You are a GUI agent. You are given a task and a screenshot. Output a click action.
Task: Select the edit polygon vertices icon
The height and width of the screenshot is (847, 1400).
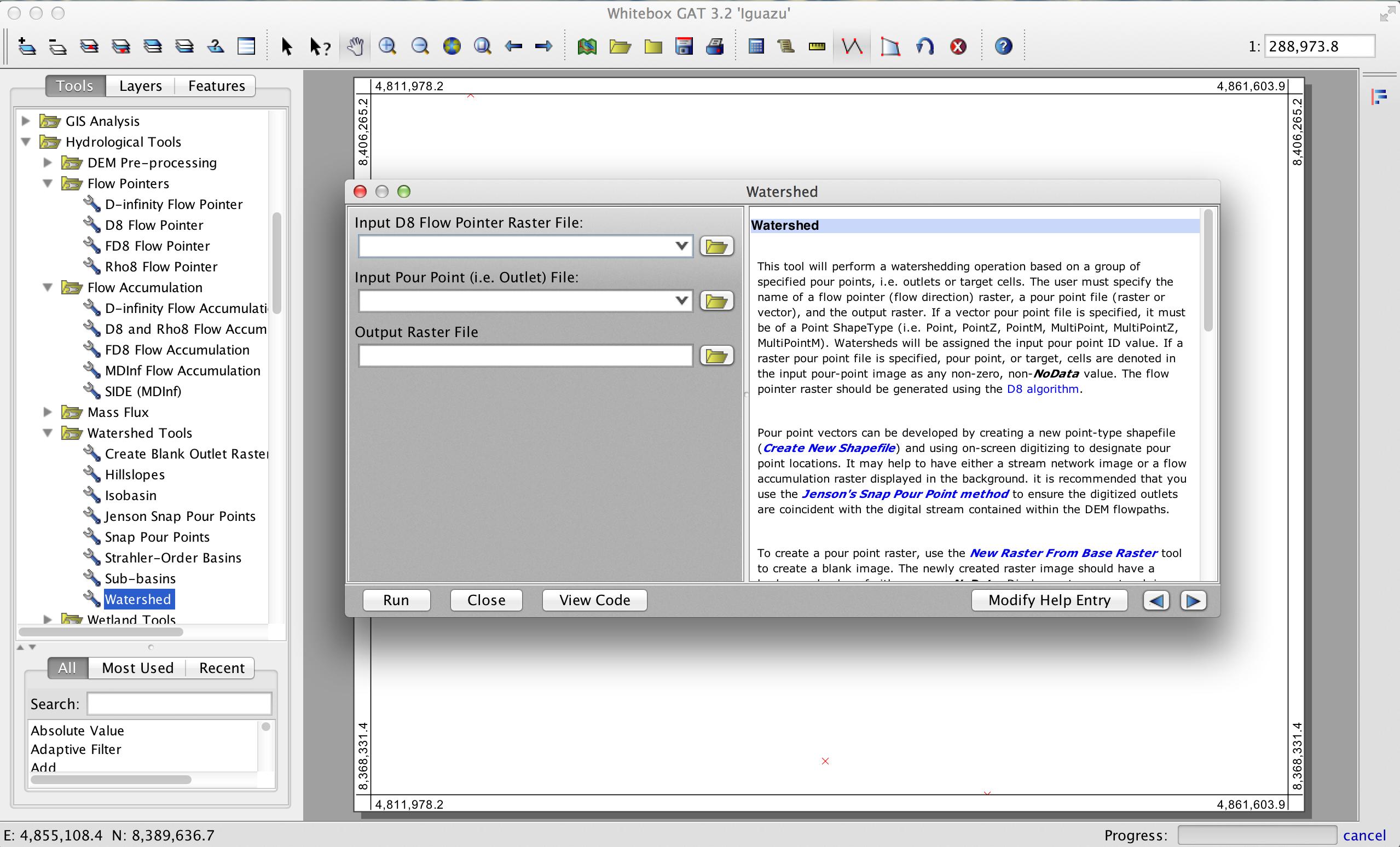890,46
